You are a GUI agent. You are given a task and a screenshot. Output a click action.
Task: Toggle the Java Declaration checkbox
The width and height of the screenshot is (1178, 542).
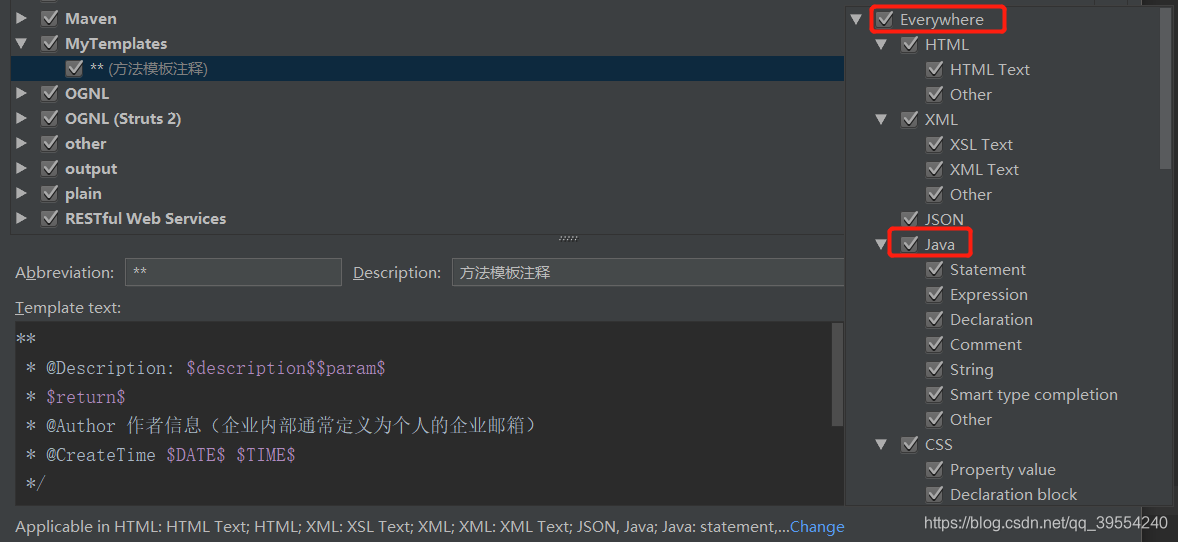(934, 319)
